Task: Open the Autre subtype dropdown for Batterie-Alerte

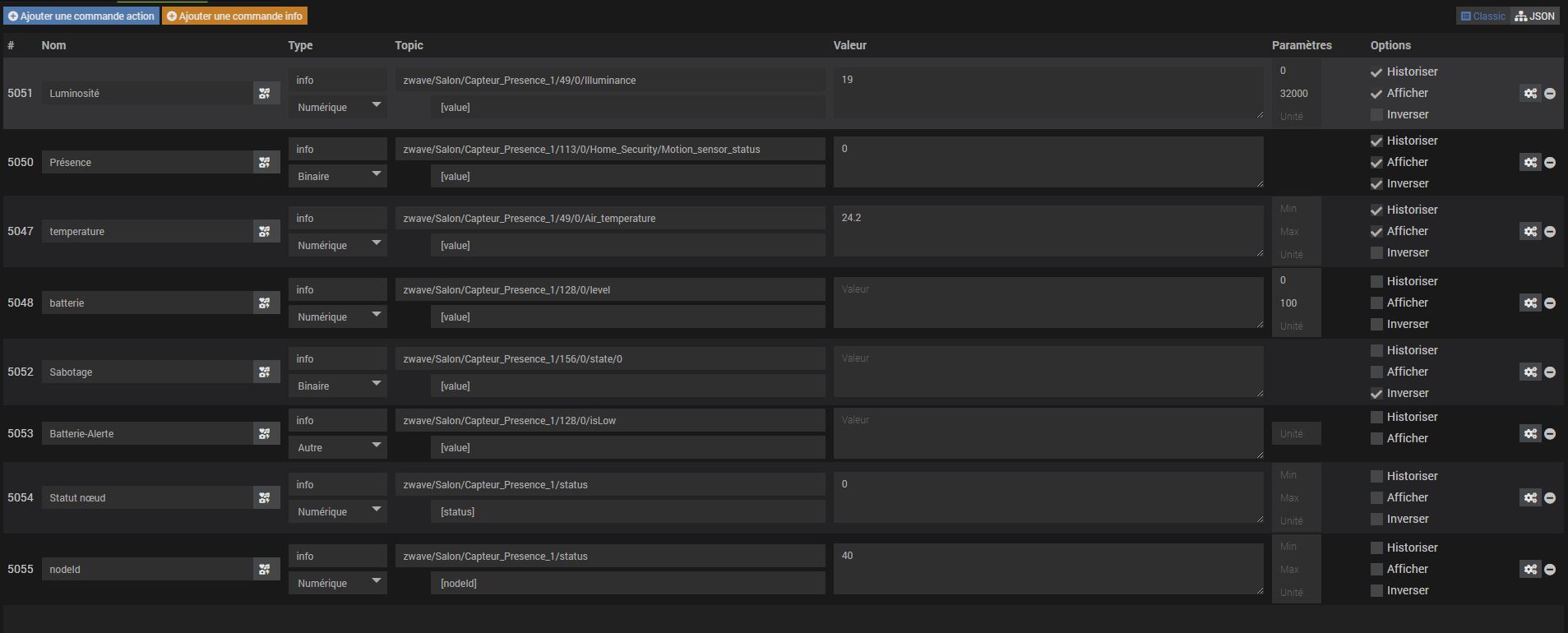Action: pyautogui.click(x=338, y=447)
